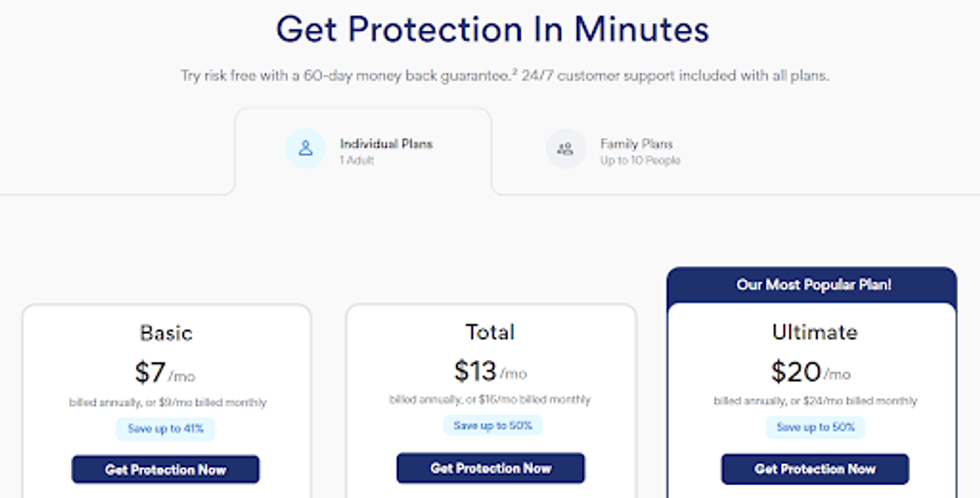Click the Our Most Popular Plan banner
The image size is (980, 498).
coord(814,285)
